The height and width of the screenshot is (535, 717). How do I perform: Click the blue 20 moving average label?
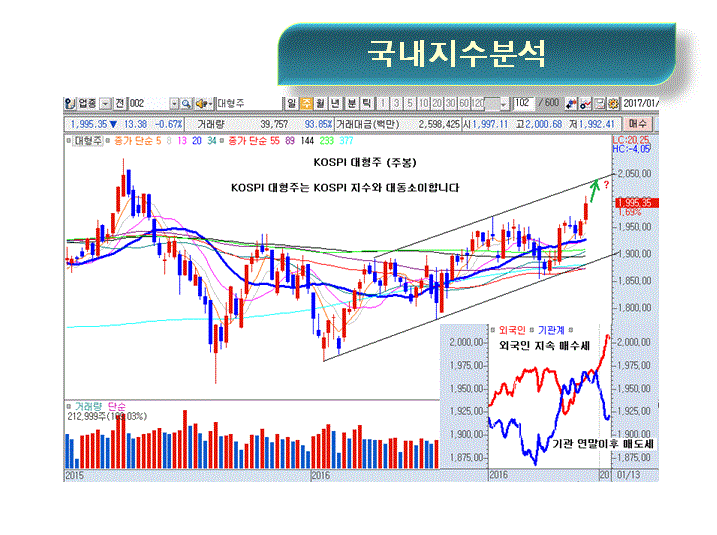coord(197,141)
